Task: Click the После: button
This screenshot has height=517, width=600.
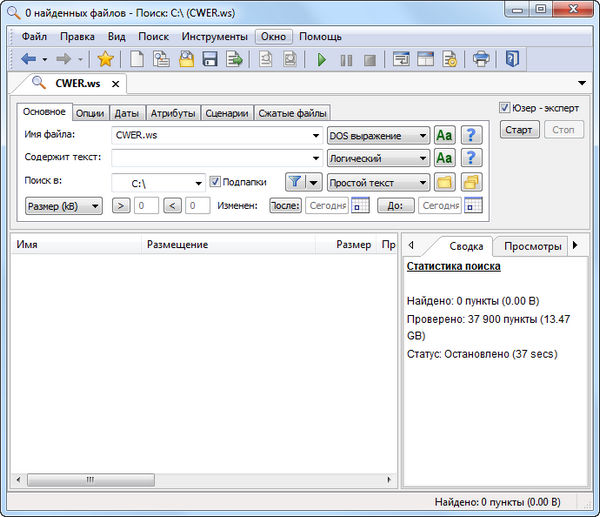Action: (x=285, y=205)
